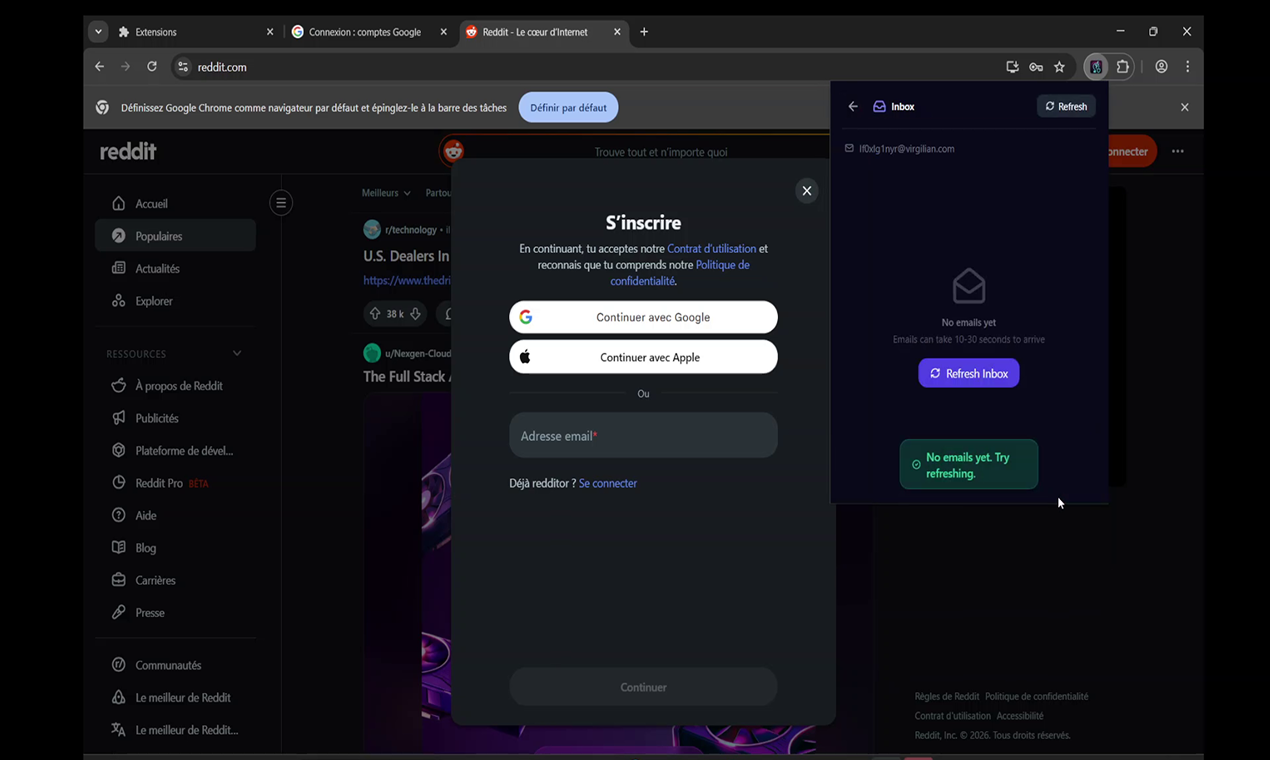The width and height of the screenshot is (1270, 760).
Task: Upvote the U.S. Dealers post
Action: tap(374, 313)
